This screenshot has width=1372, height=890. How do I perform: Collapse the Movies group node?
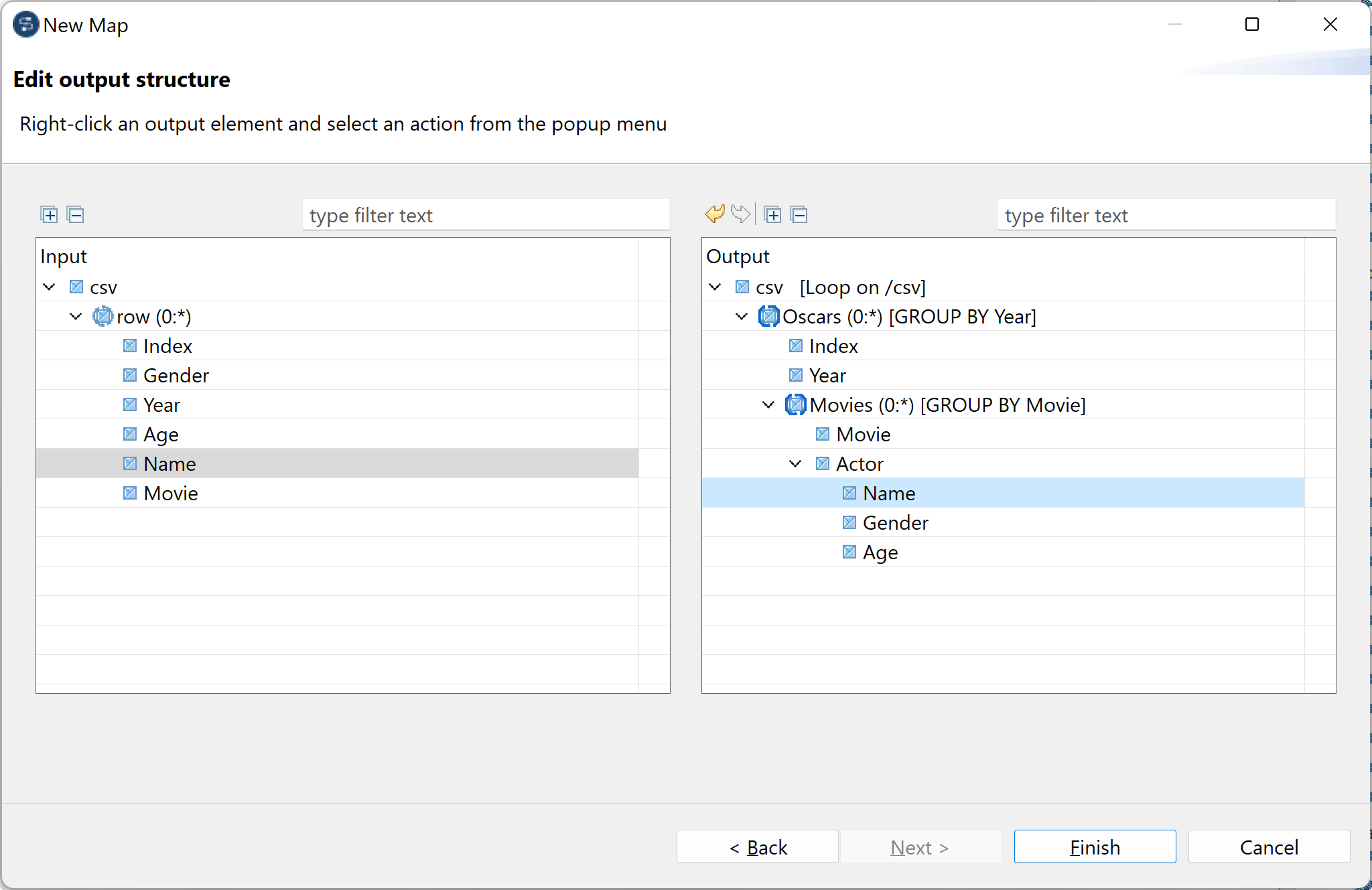tap(768, 404)
